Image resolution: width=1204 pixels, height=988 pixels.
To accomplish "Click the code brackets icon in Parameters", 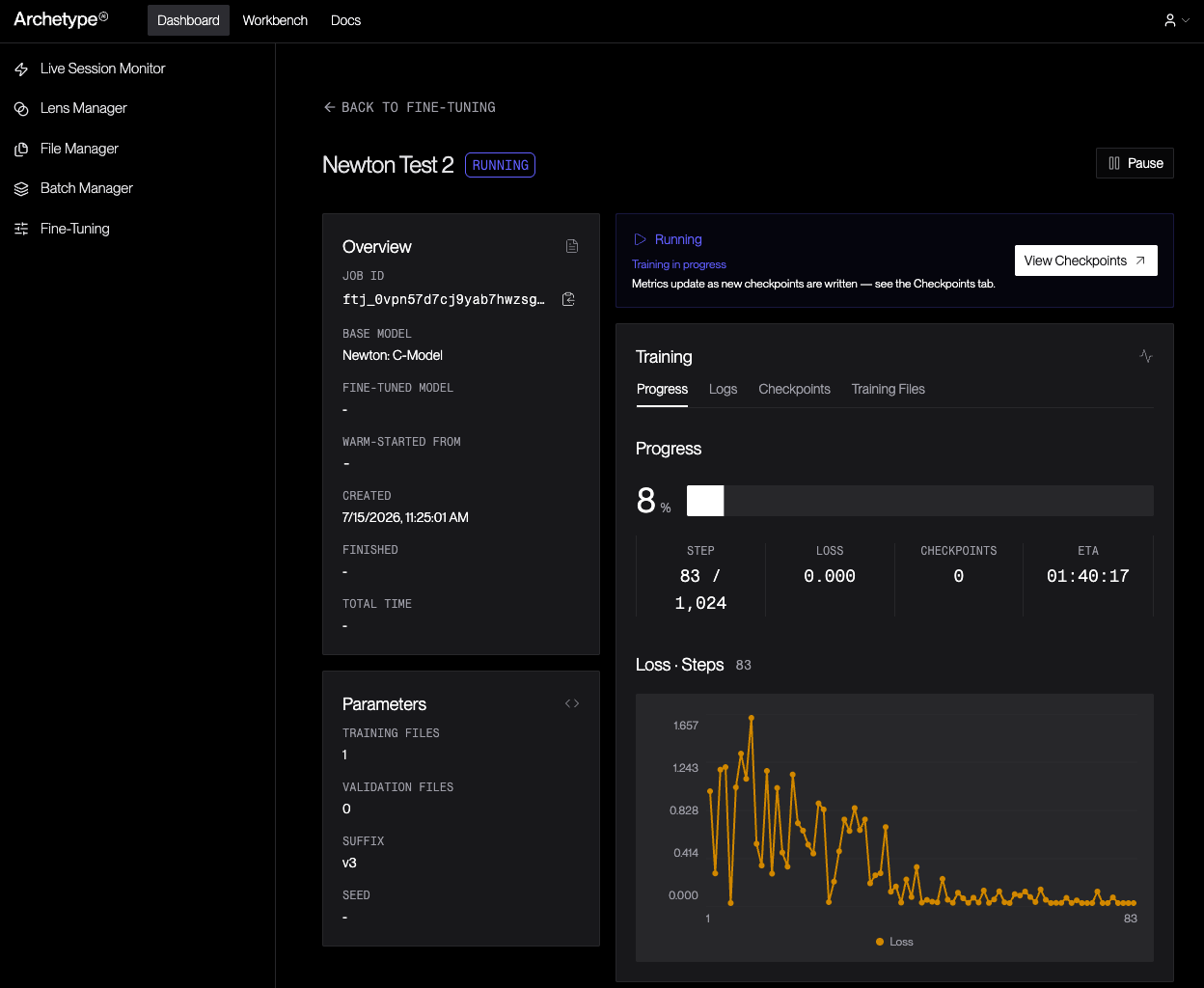I will 572,703.
